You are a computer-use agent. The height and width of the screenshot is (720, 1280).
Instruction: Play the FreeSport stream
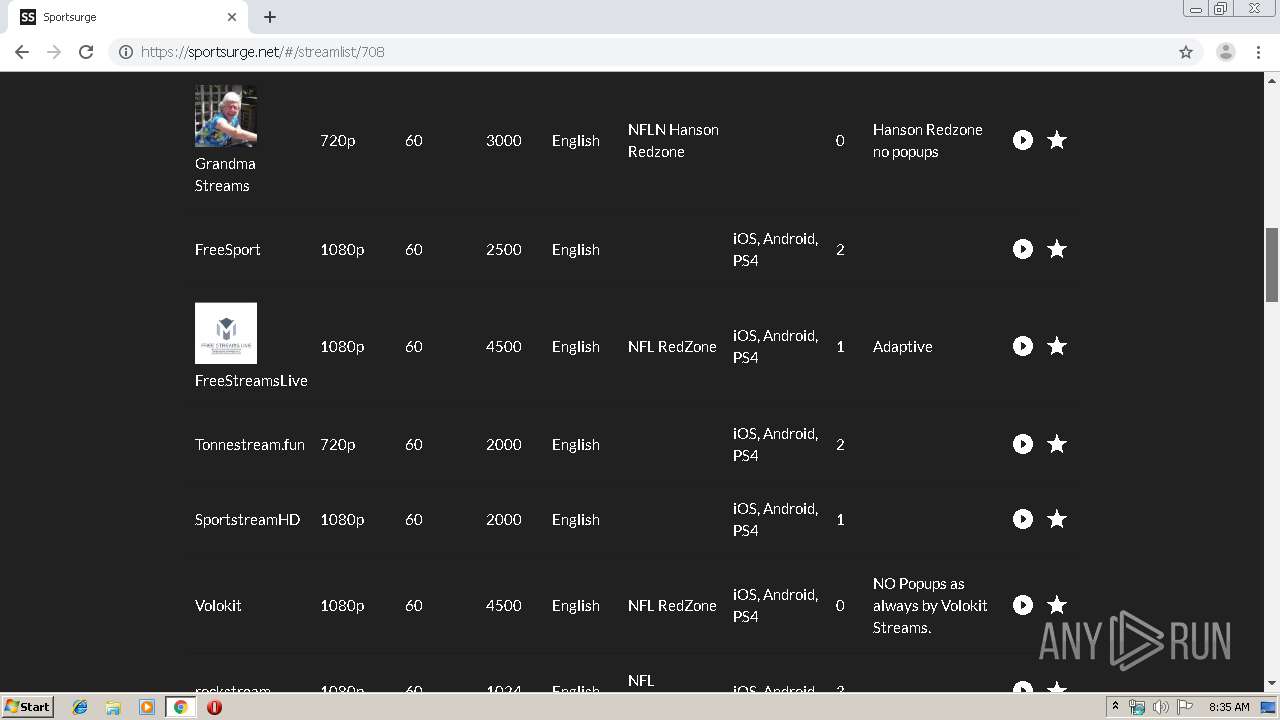[x=1022, y=249]
